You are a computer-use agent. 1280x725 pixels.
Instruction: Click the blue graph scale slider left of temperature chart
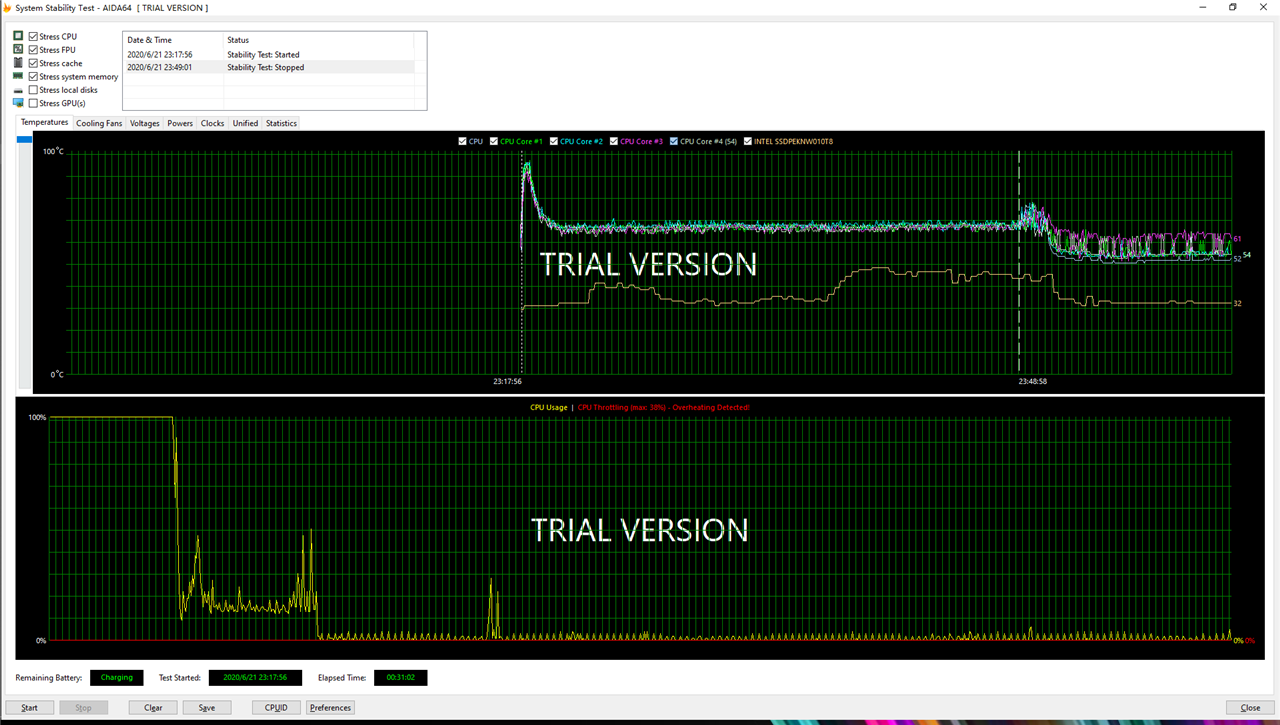point(25,140)
